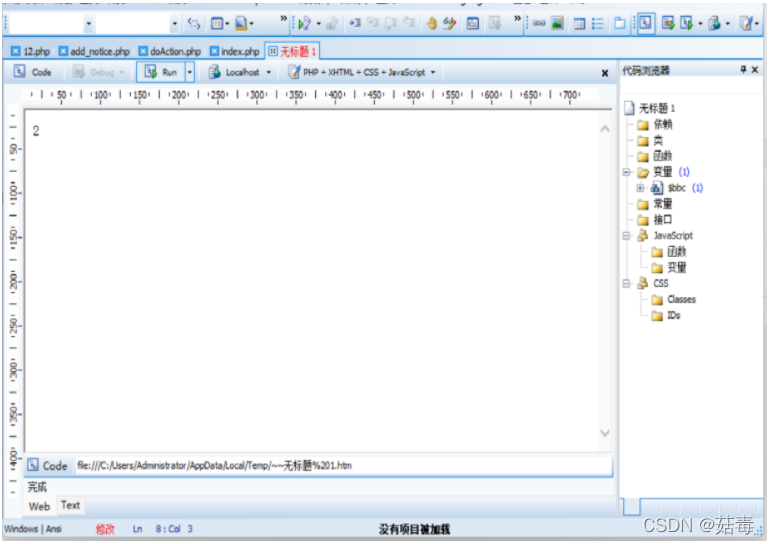
Task: Open the first combo box arrow top-left
Action: (88, 24)
